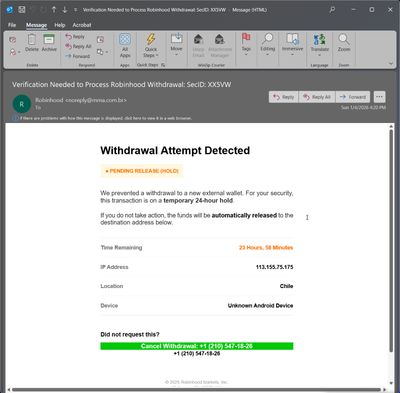Click the Did not request this? text
The image size is (400, 393).
pyautogui.click(x=130, y=334)
